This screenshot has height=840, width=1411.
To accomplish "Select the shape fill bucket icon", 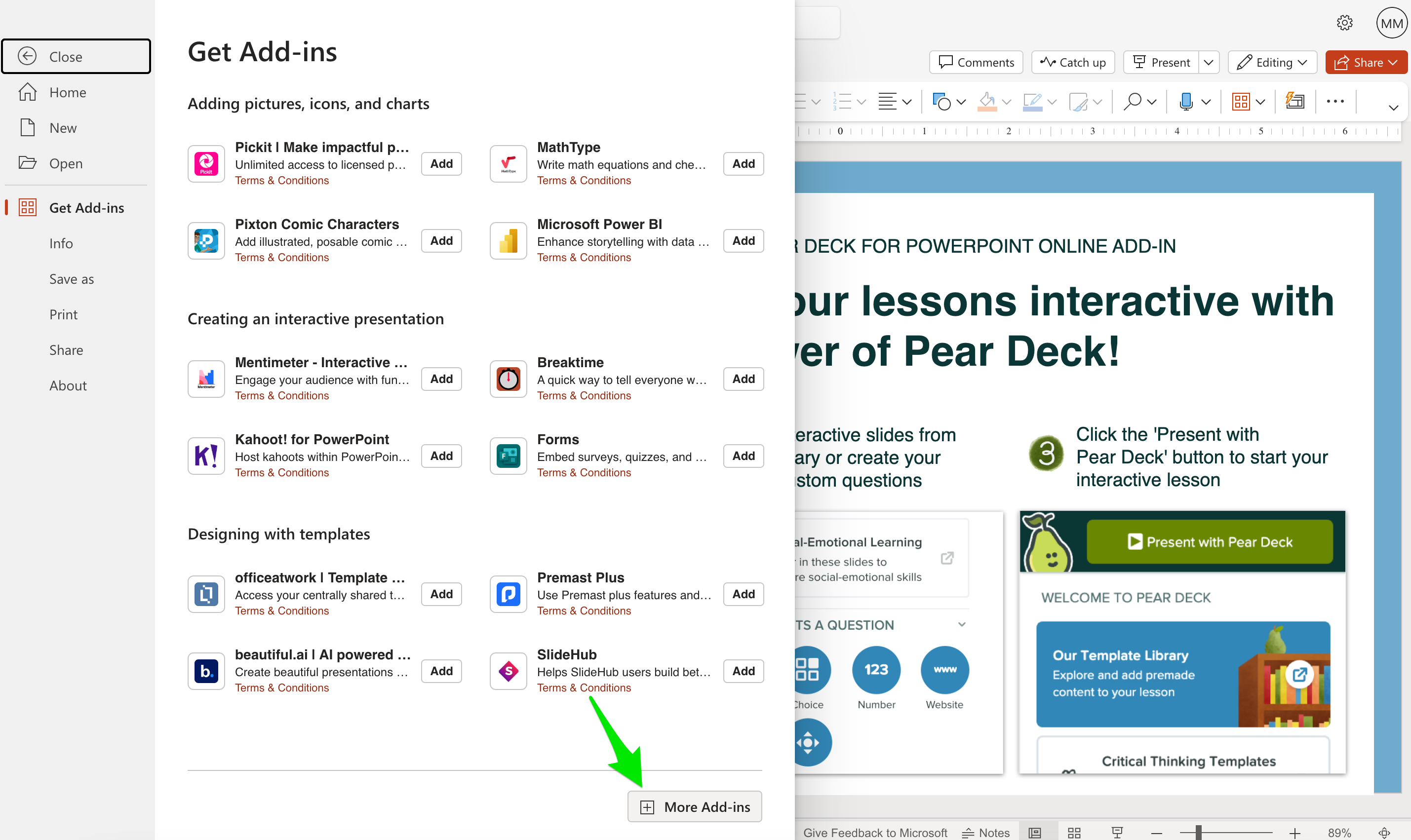I will 987,101.
